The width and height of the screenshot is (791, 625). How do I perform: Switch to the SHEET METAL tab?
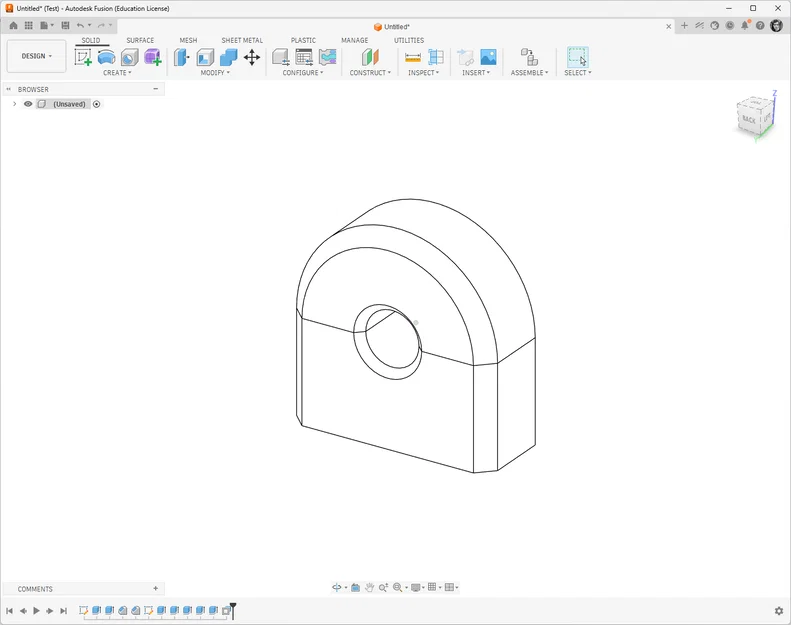click(242, 40)
